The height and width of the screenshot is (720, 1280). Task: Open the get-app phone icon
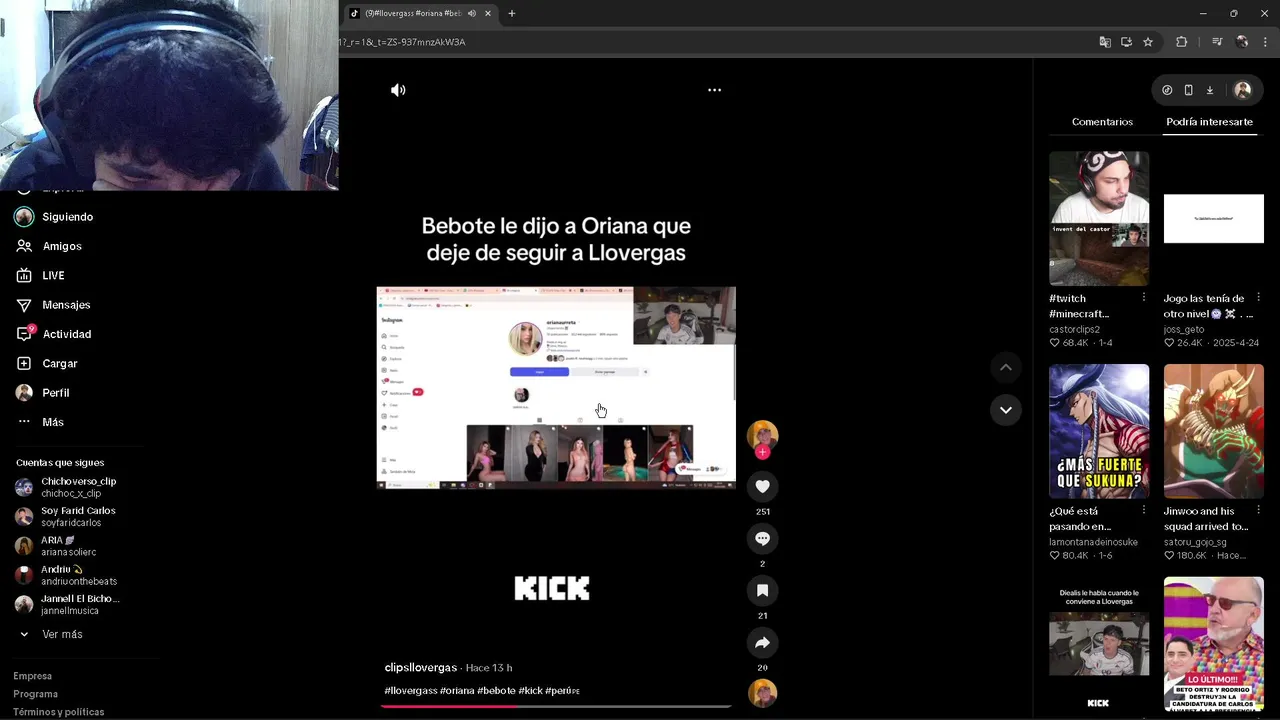pos(1188,90)
